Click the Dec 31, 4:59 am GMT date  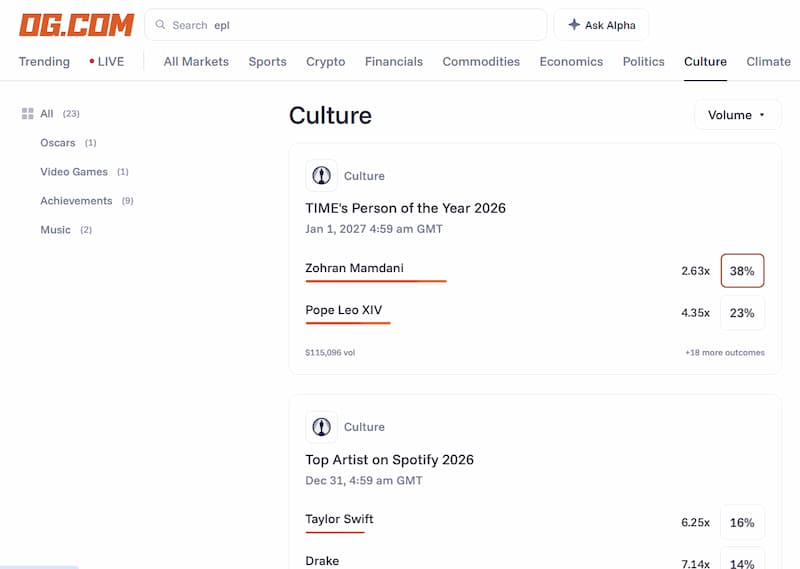364,480
